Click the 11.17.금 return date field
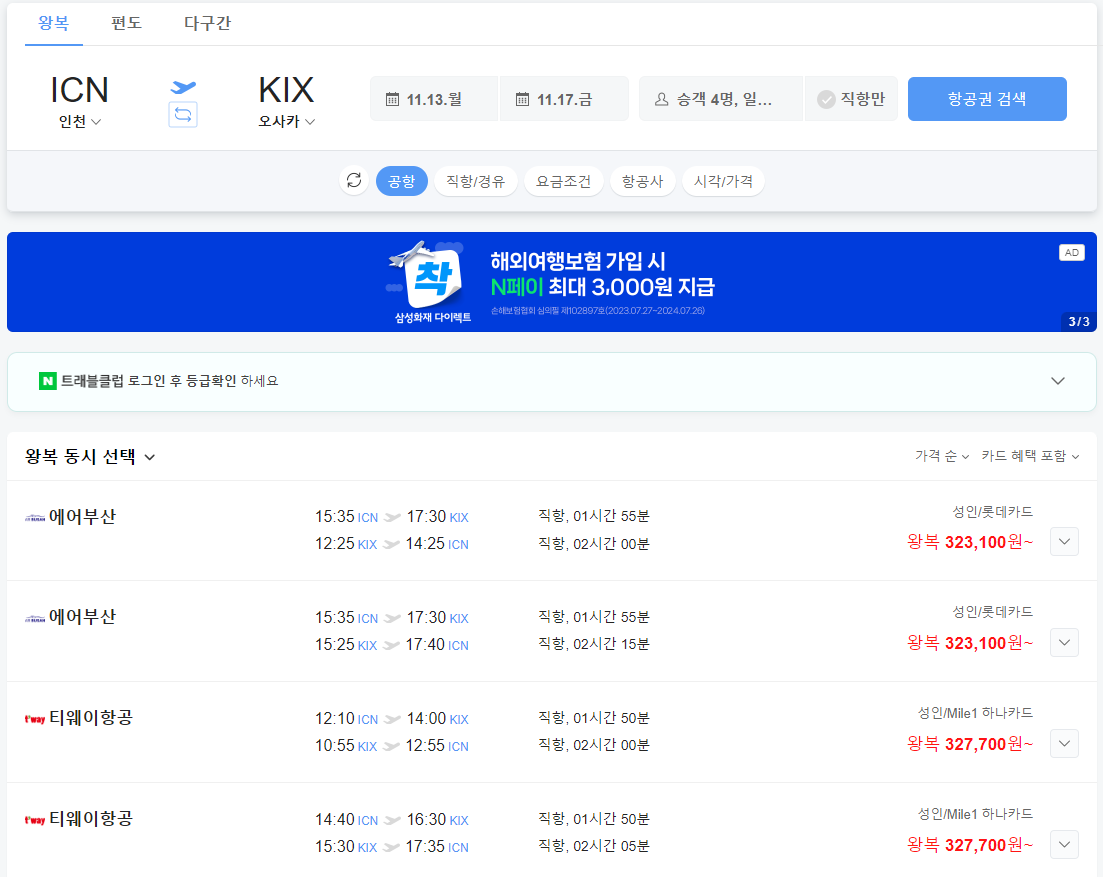The image size is (1103, 877). tap(563, 99)
